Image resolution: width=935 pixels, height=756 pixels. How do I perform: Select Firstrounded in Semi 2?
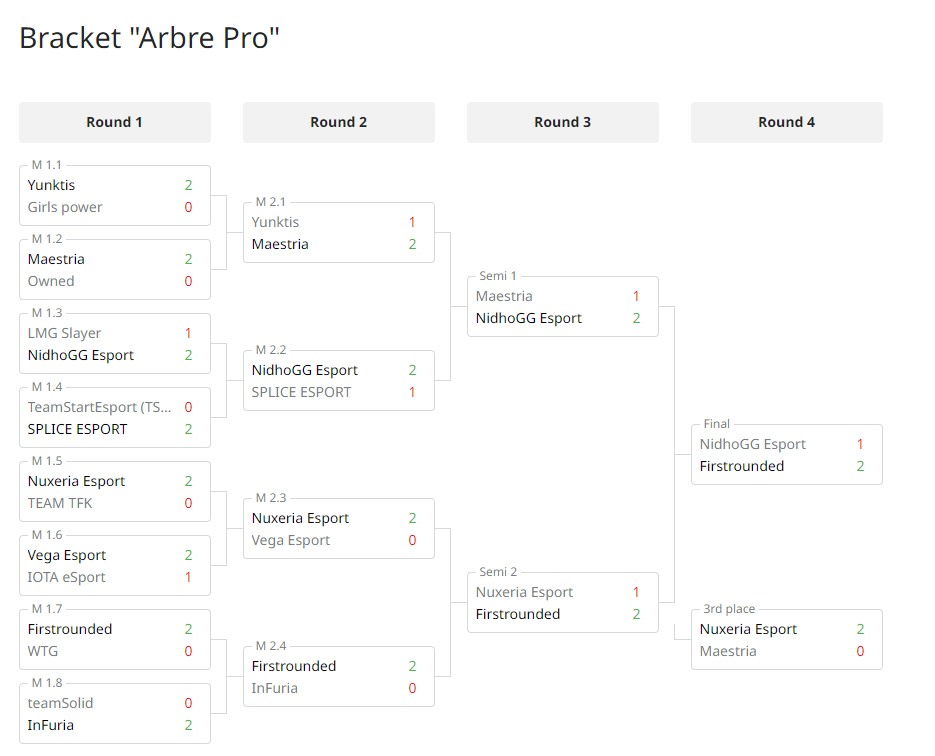[518, 614]
